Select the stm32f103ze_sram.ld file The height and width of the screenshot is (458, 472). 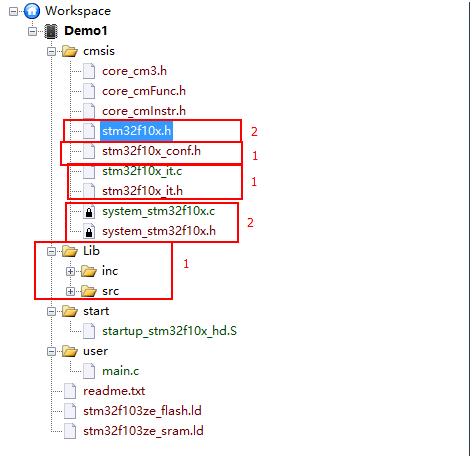coord(143,431)
